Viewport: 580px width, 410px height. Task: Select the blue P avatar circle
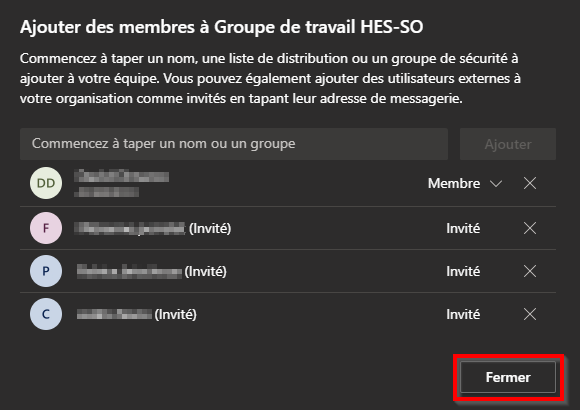[46, 271]
